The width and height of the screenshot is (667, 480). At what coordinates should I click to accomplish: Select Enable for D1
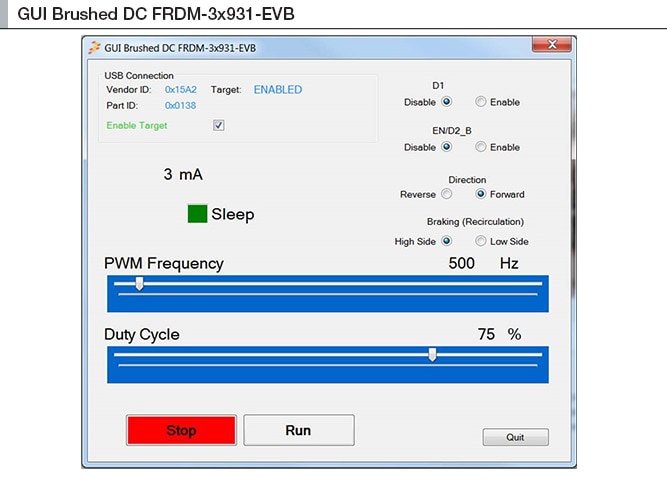point(481,102)
